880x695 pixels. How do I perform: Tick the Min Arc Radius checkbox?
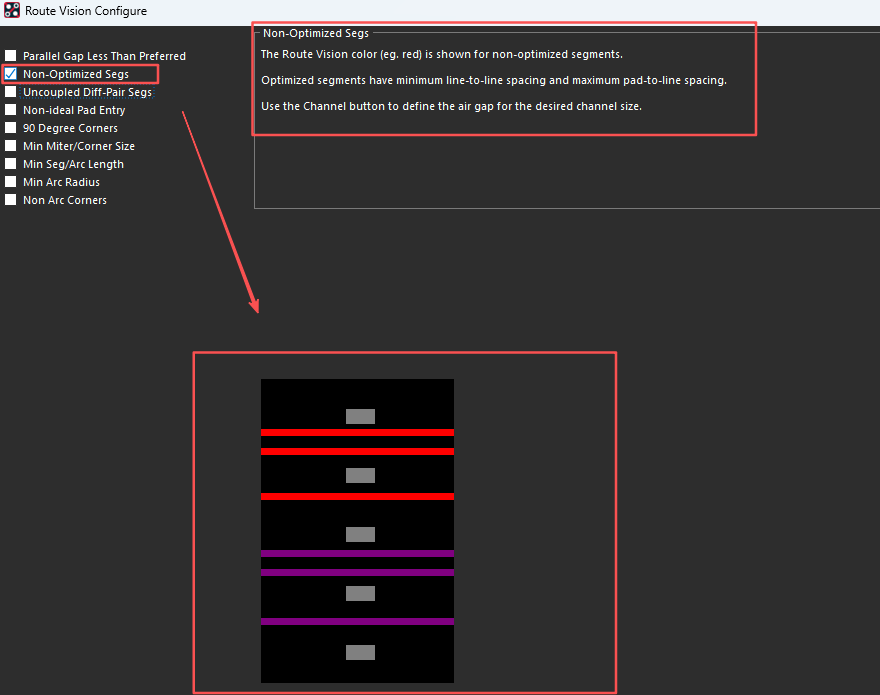tap(11, 182)
